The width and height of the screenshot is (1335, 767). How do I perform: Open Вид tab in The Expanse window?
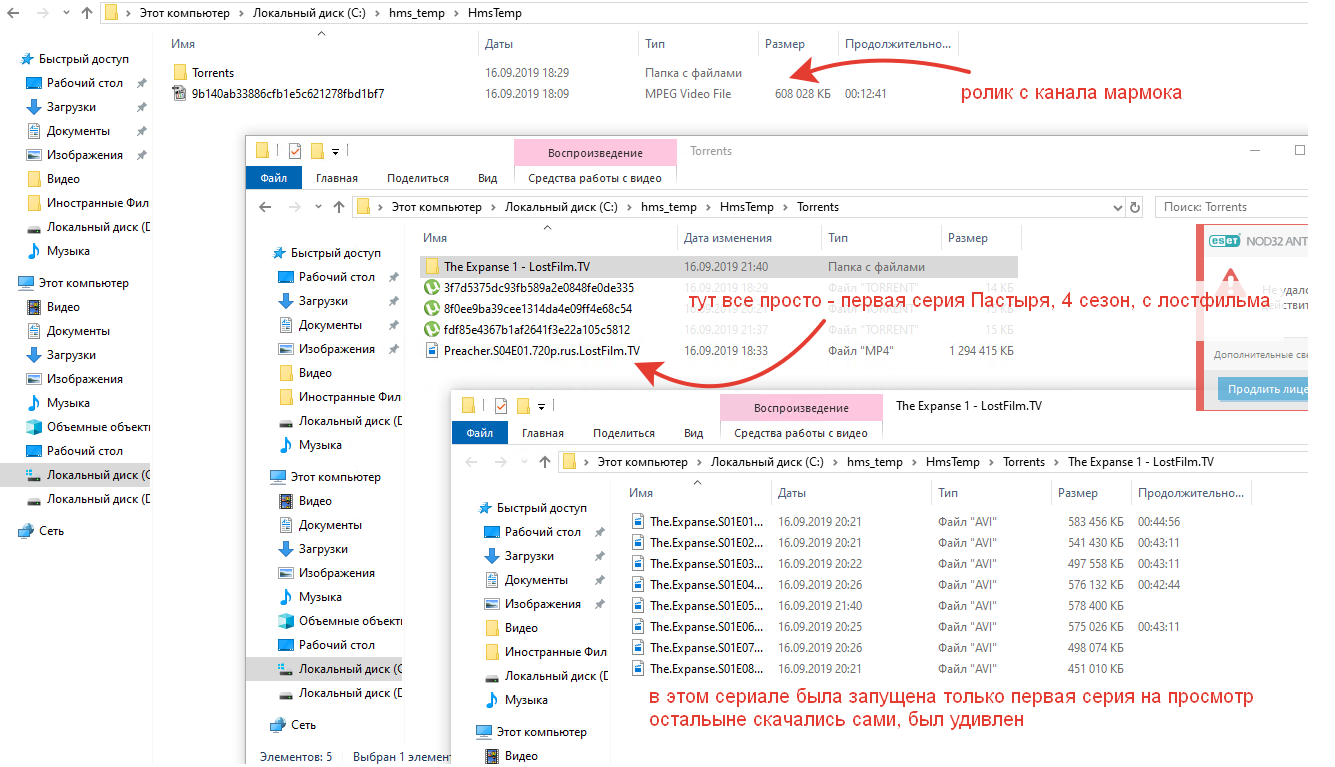[693, 433]
